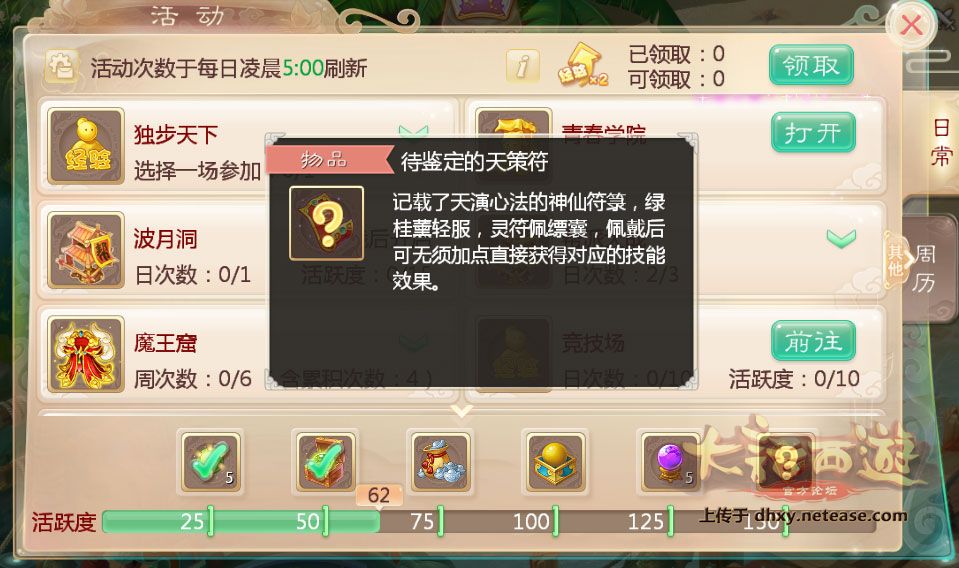Expand the activity list with bottom arrow
The image size is (959, 568).
pos(462,410)
